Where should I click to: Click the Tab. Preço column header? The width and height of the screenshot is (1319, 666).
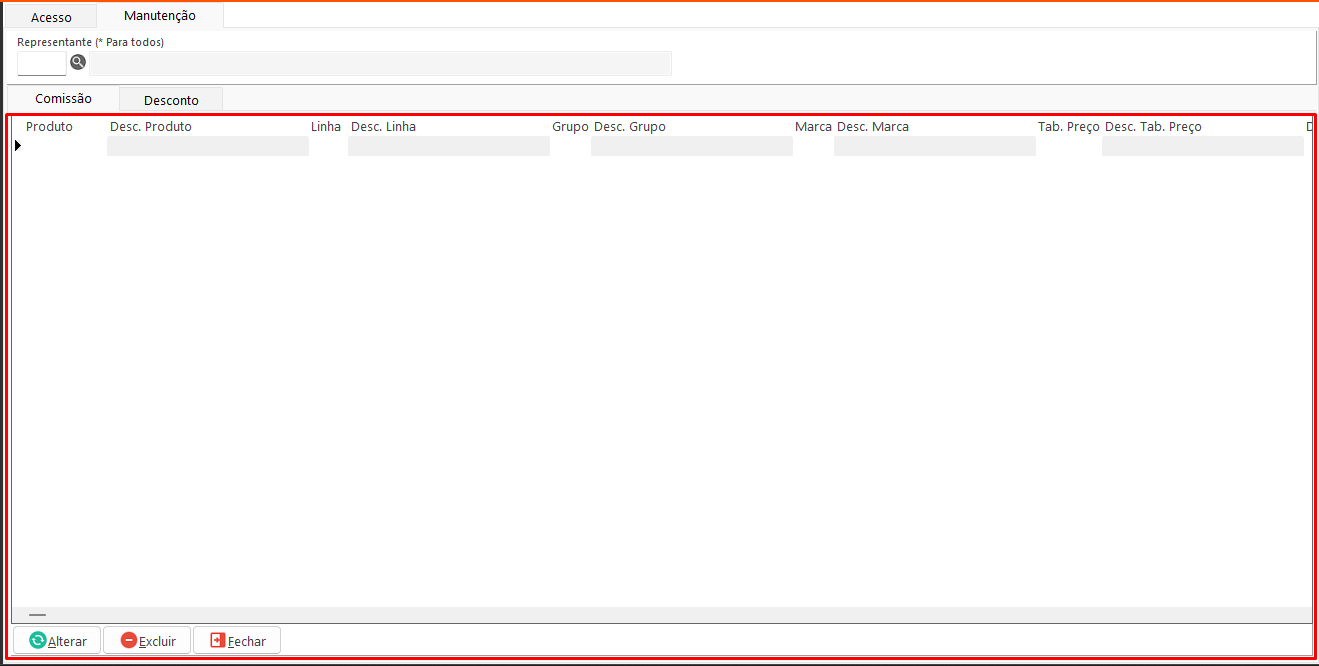point(1068,127)
